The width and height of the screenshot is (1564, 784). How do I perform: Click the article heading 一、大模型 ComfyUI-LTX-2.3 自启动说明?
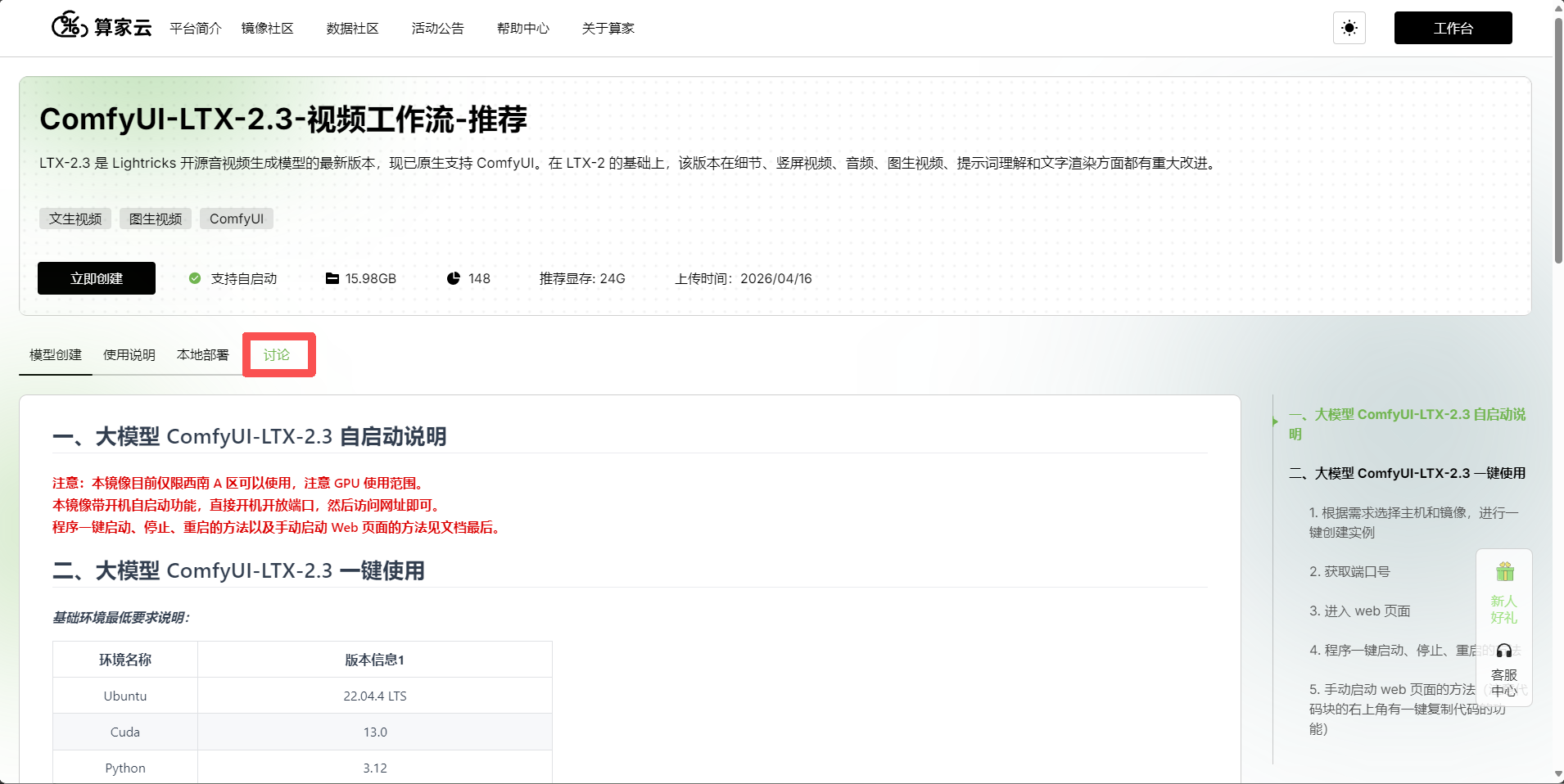(250, 436)
